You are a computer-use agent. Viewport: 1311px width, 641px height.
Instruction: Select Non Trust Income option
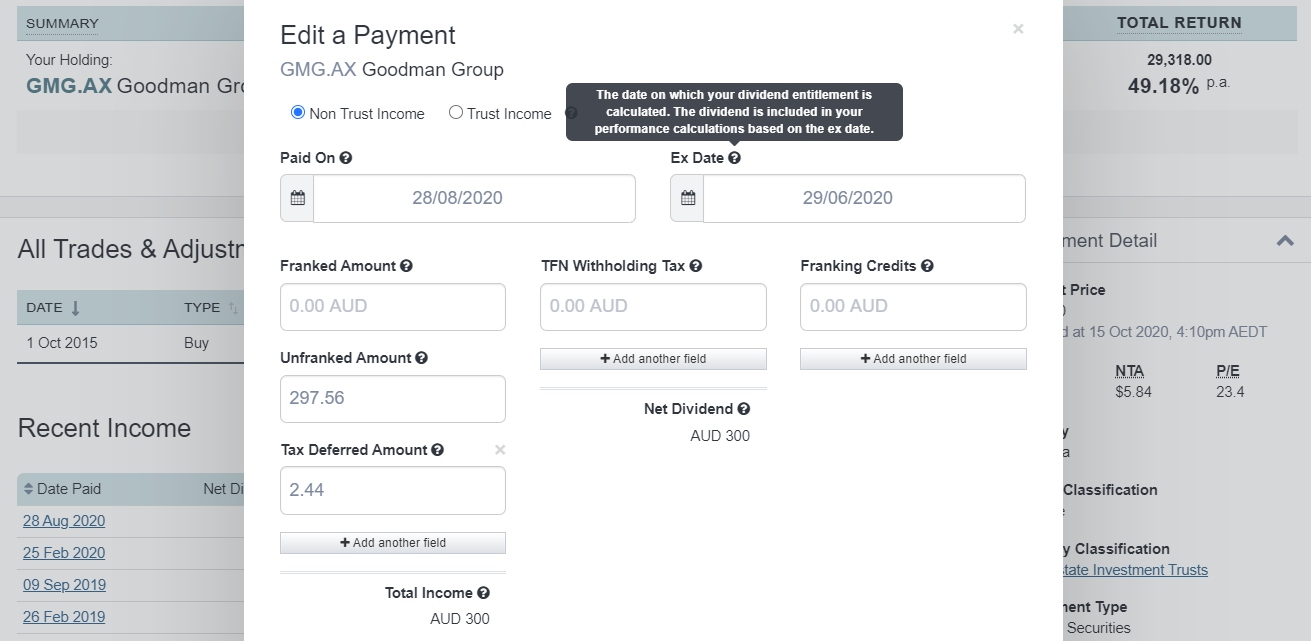[x=298, y=113]
